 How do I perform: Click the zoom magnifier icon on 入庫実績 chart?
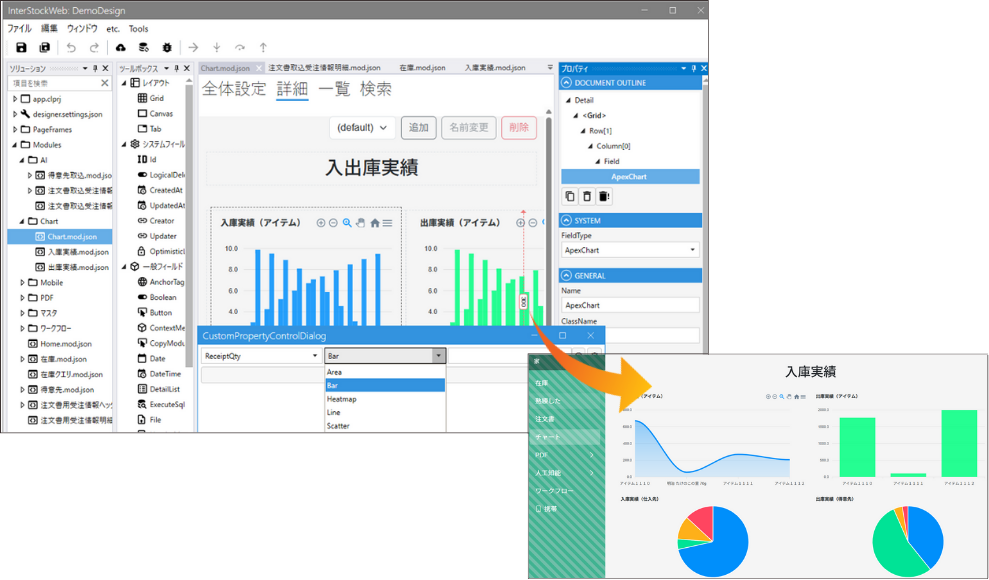tap(347, 223)
